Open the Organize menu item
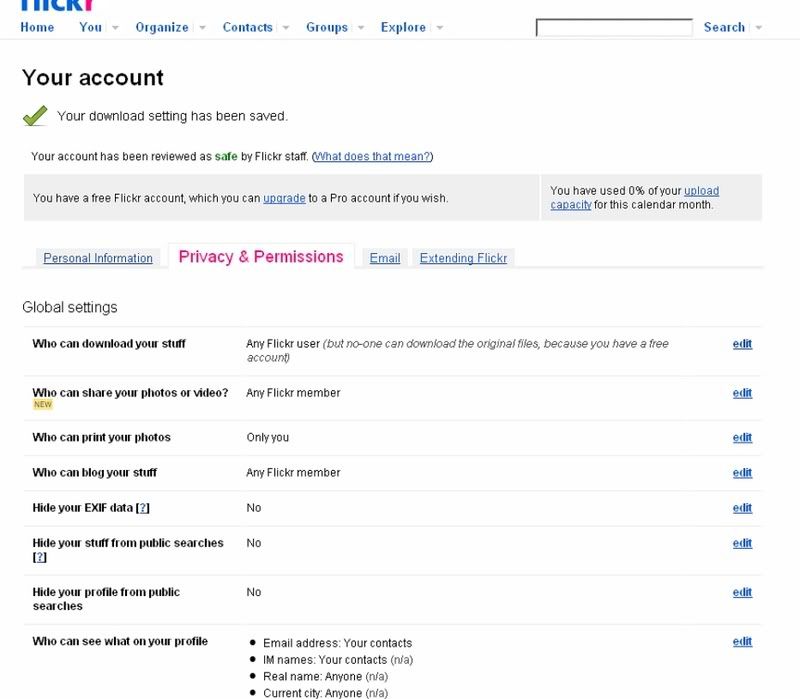Viewport: 800px width, 699px height. coord(162,27)
